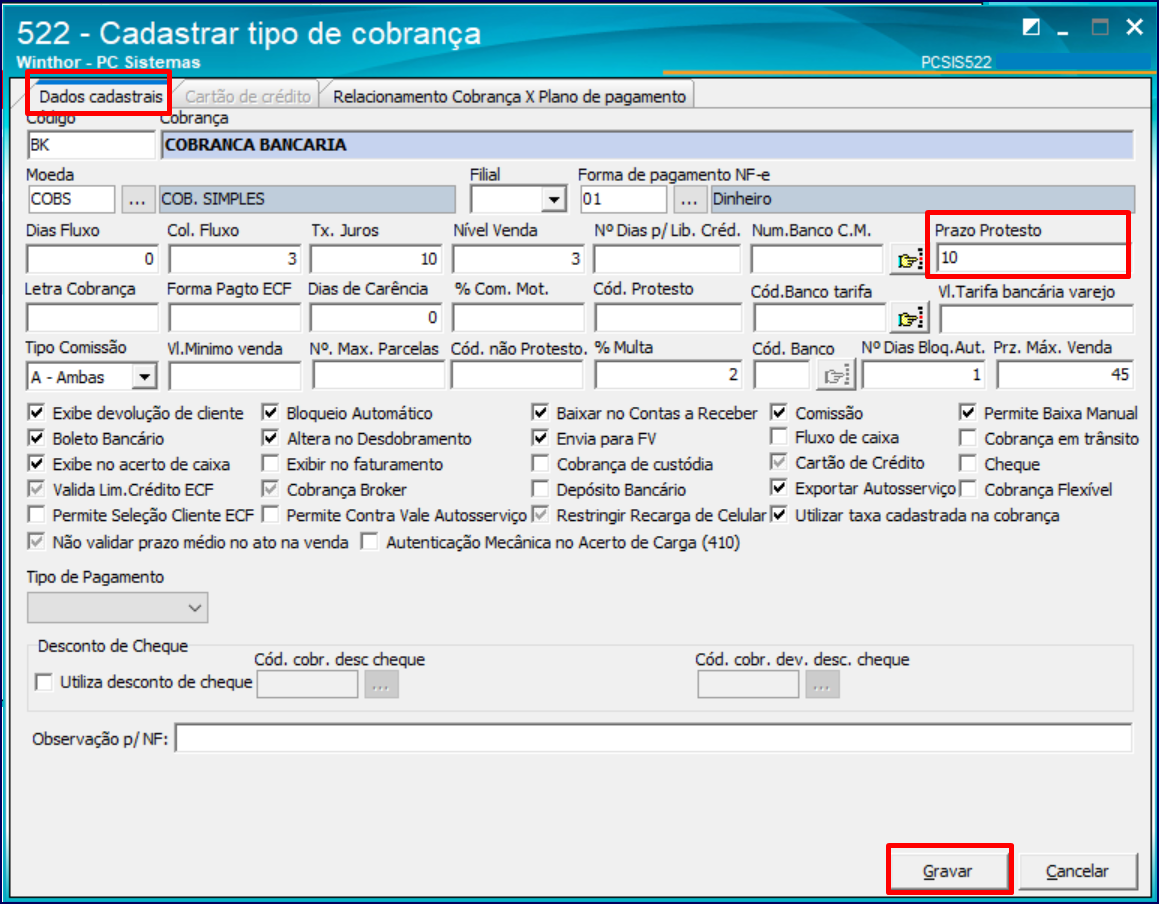Click the Cancelar button
The height and width of the screenshot is (904, 1159).
(x=1077, y=871)
